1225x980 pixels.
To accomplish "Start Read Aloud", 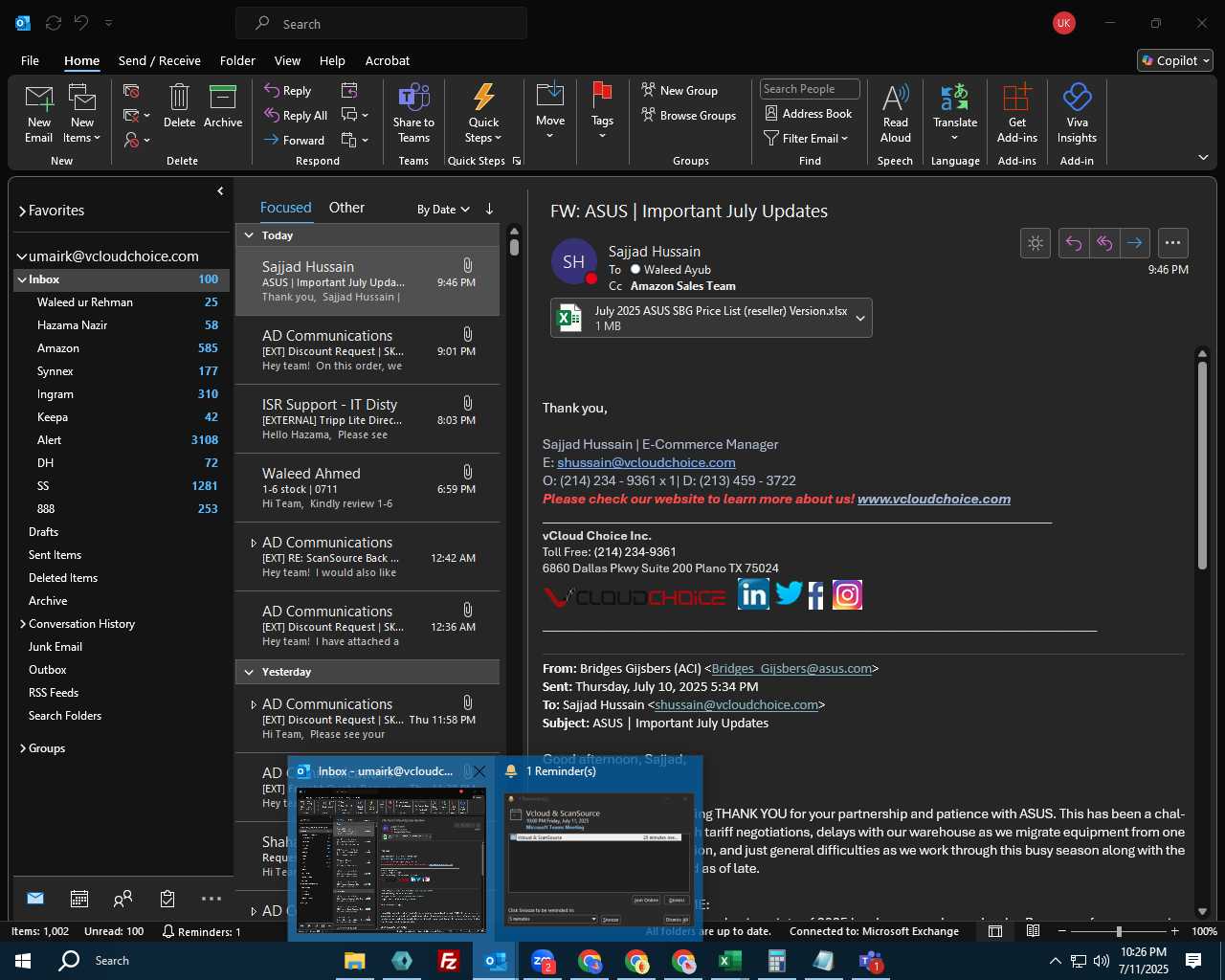I will pos(896,114).
